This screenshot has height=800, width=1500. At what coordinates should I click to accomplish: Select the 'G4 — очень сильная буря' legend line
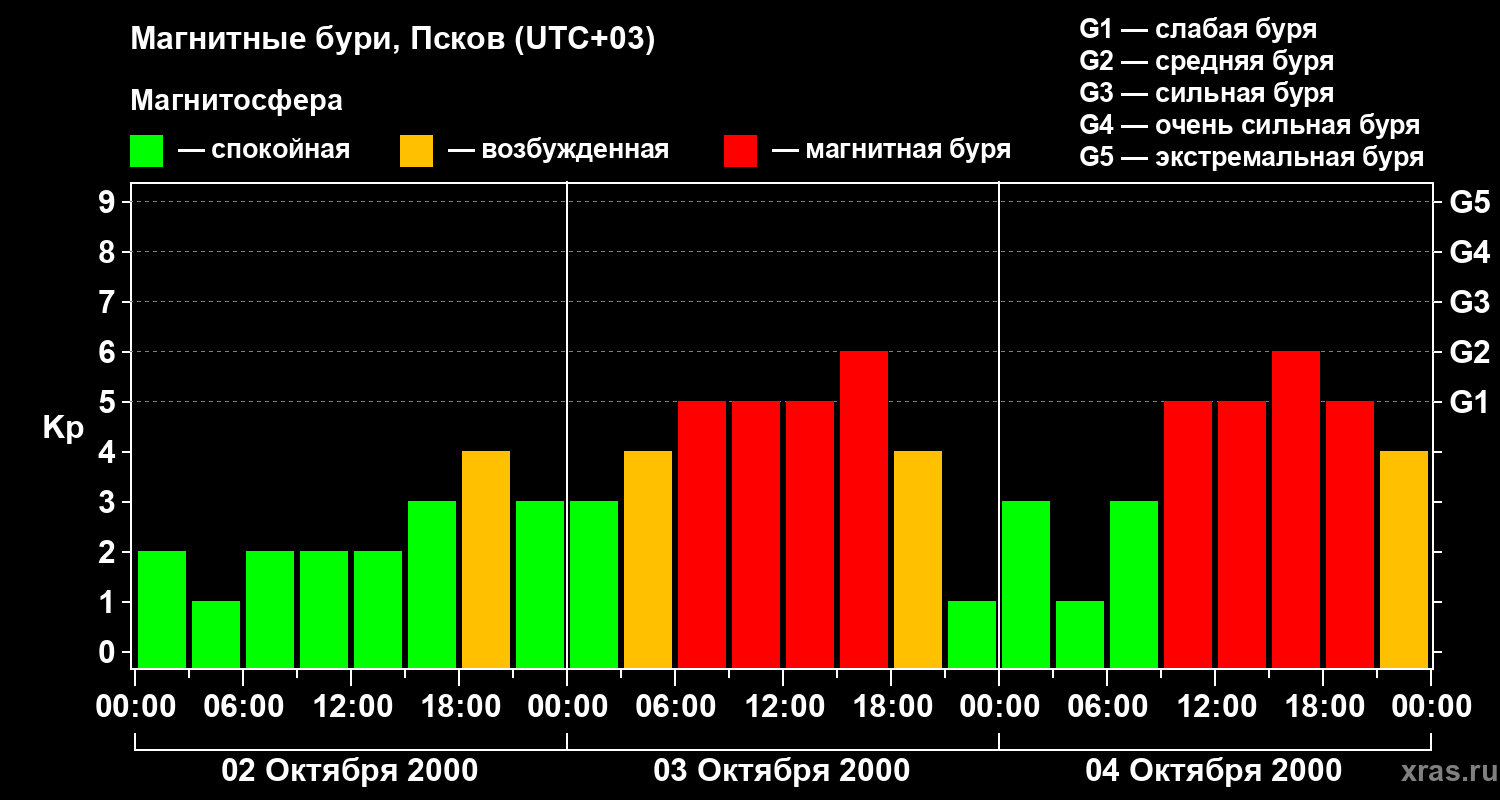coord(1250,125)
